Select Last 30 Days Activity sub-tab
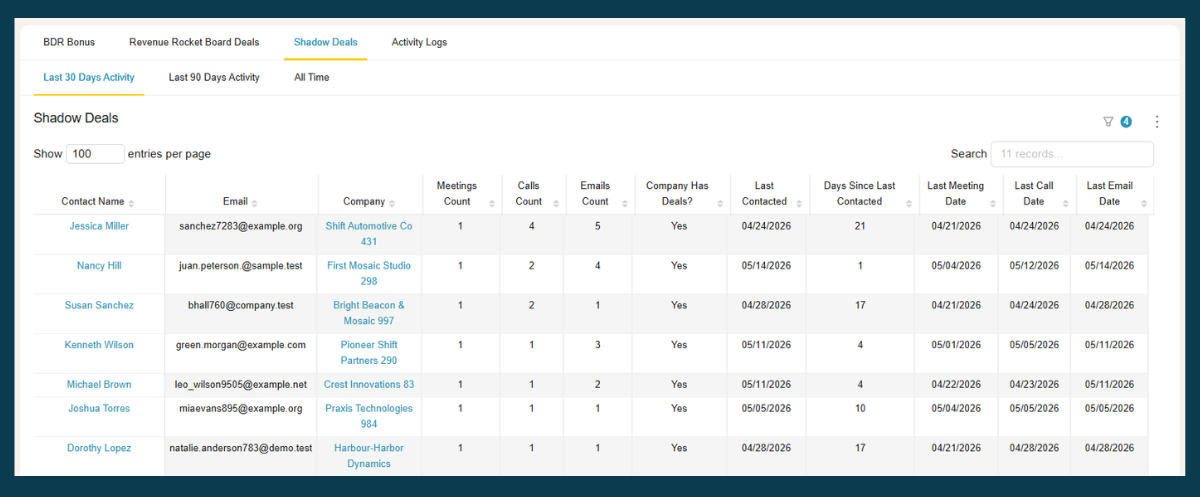1200x497 pixels. coord(89,77)
